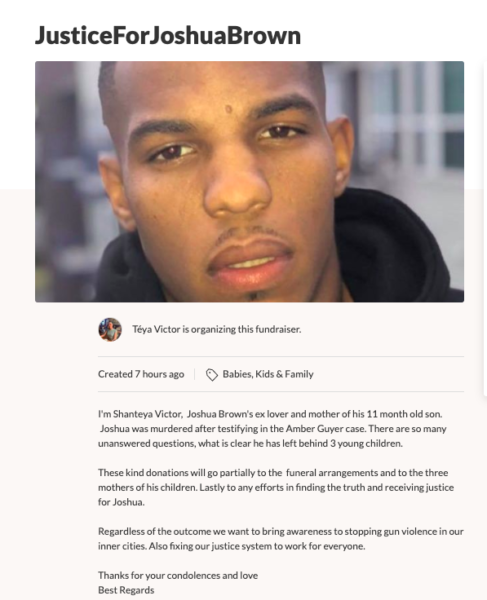Viewport: 487px width, 600px height.
Task: Click the line beginning Regardless of the outcome
Action: coord(281,532)
